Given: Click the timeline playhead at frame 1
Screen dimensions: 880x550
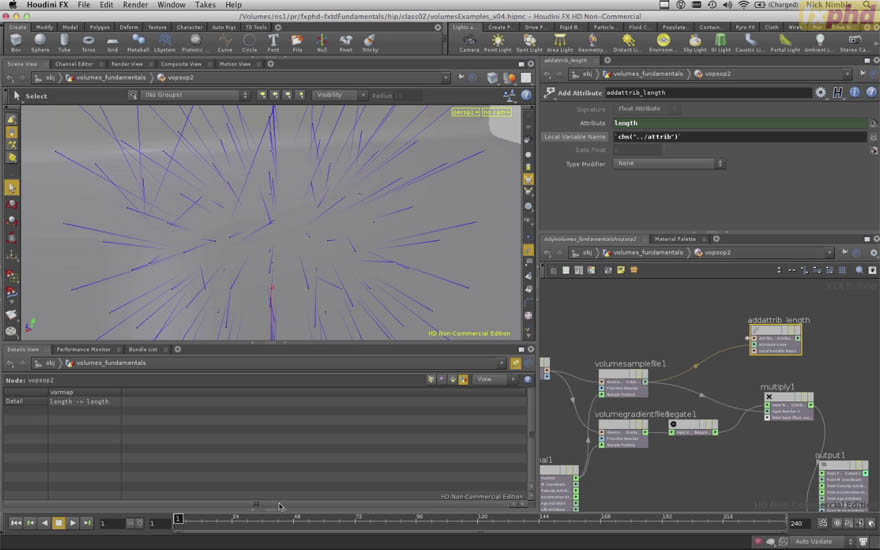Looking at the screenshot, I should click(x=178, y=519).
